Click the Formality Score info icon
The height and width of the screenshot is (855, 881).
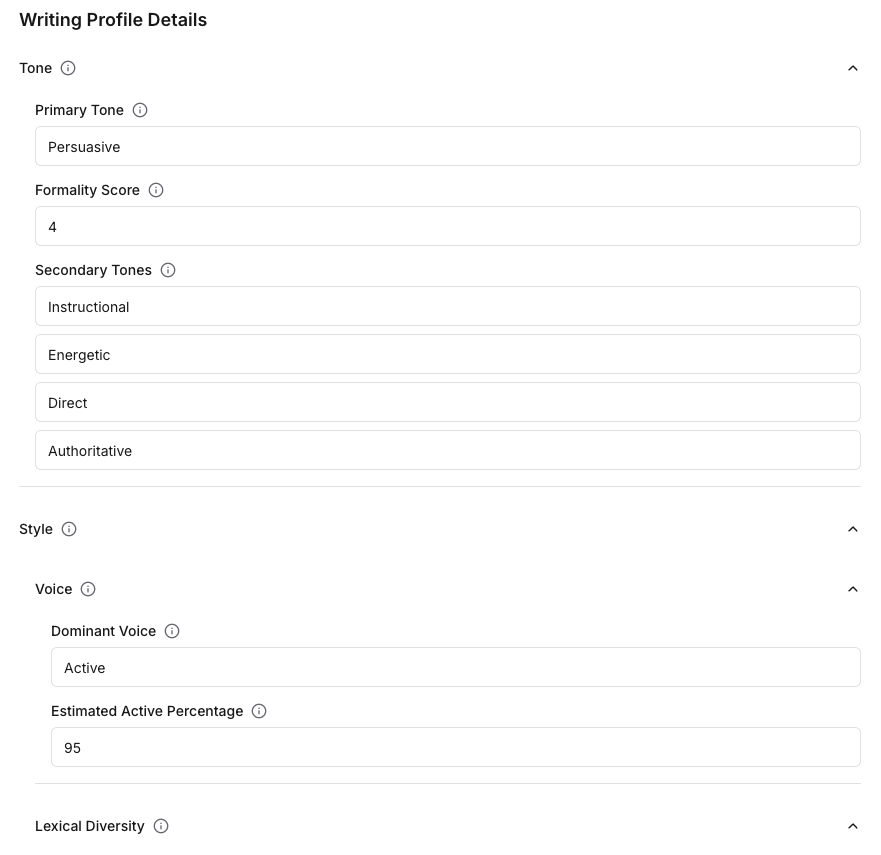[x=156, y=190]
